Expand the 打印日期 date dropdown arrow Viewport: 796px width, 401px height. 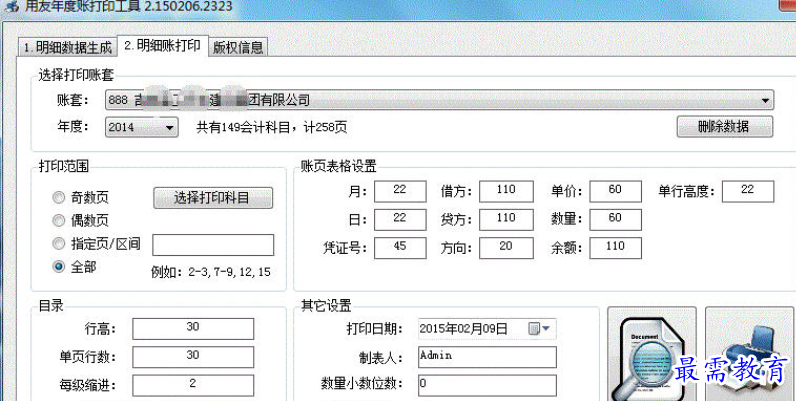[546, 329]
